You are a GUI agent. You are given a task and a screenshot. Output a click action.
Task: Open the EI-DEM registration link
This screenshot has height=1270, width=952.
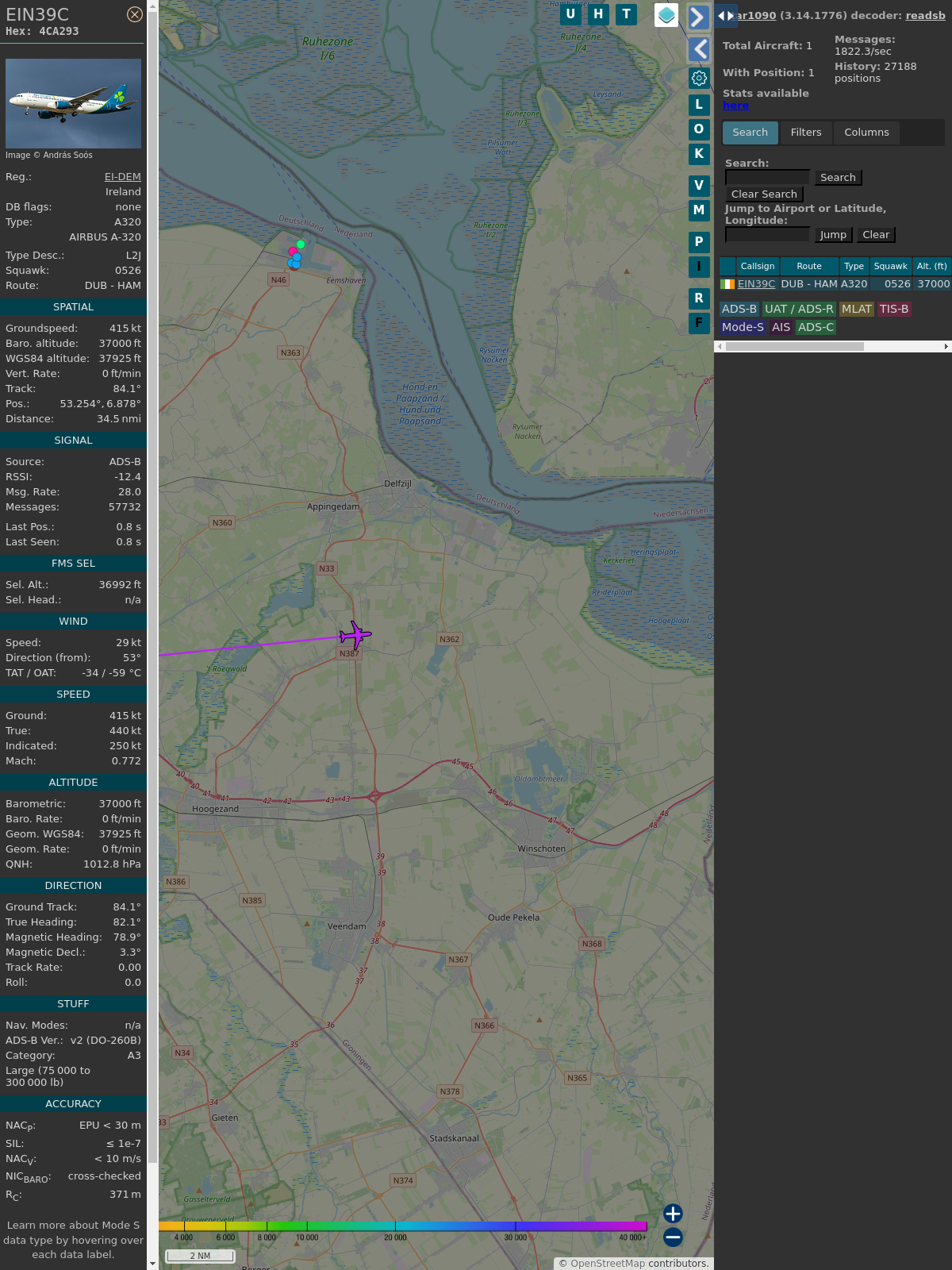[x=123, y=177]
